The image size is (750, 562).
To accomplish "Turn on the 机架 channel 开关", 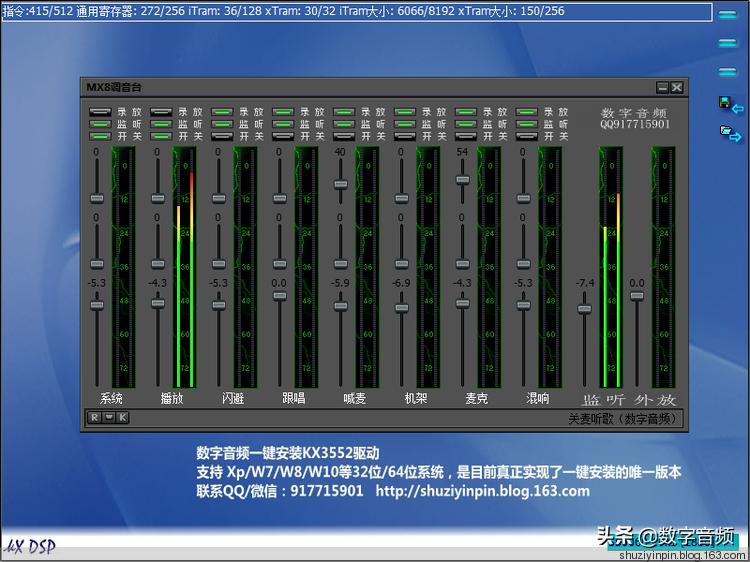I will coord(405,136).
